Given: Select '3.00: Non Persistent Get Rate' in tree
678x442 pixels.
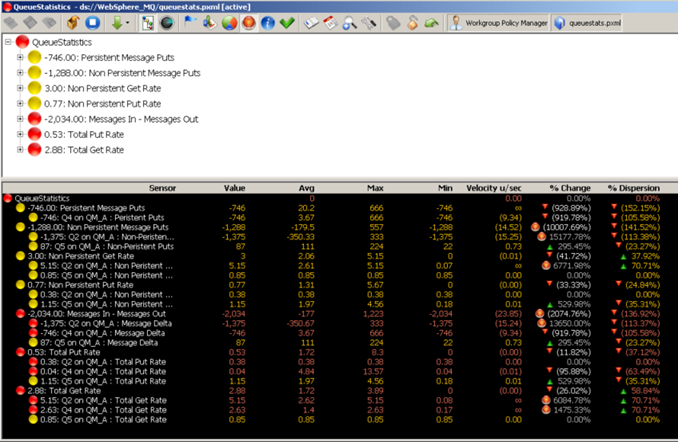Looking at the screenshot, I should [102, 88].
